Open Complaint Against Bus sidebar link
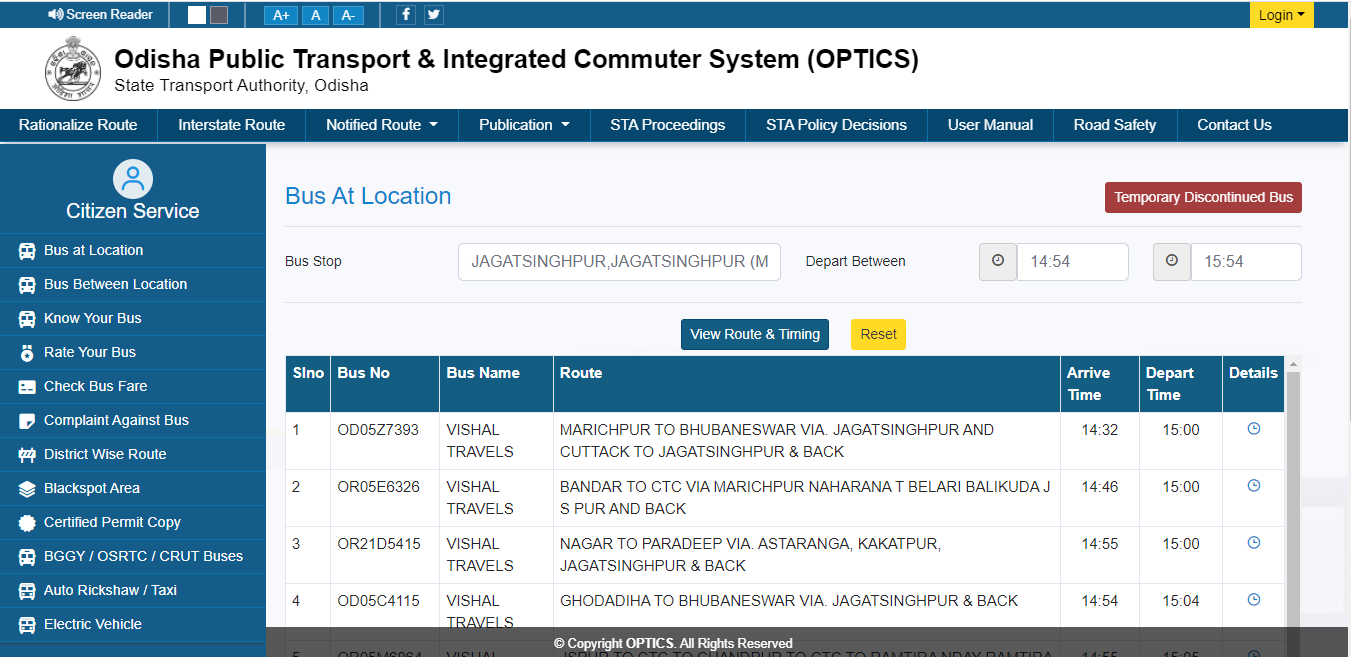 point(133,420)
